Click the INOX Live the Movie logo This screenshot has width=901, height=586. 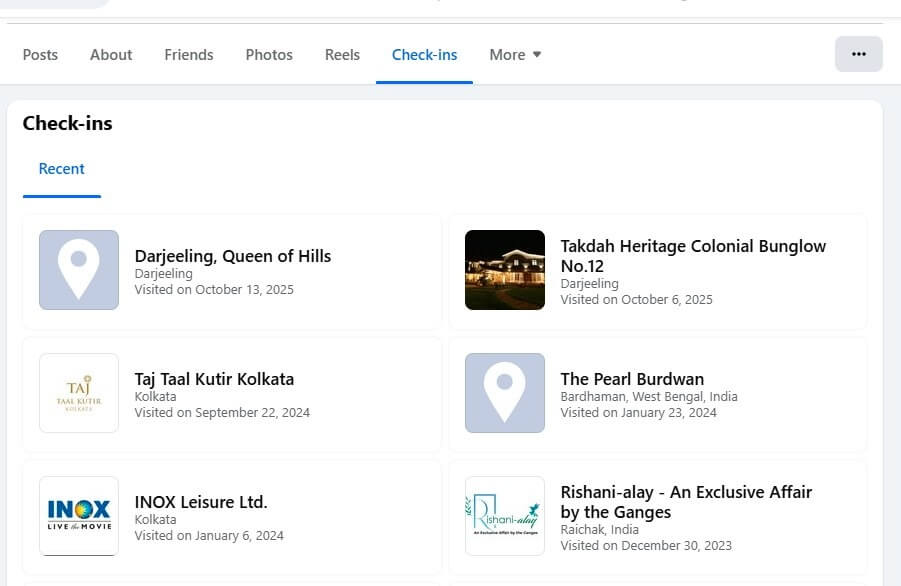coord(78,516)
